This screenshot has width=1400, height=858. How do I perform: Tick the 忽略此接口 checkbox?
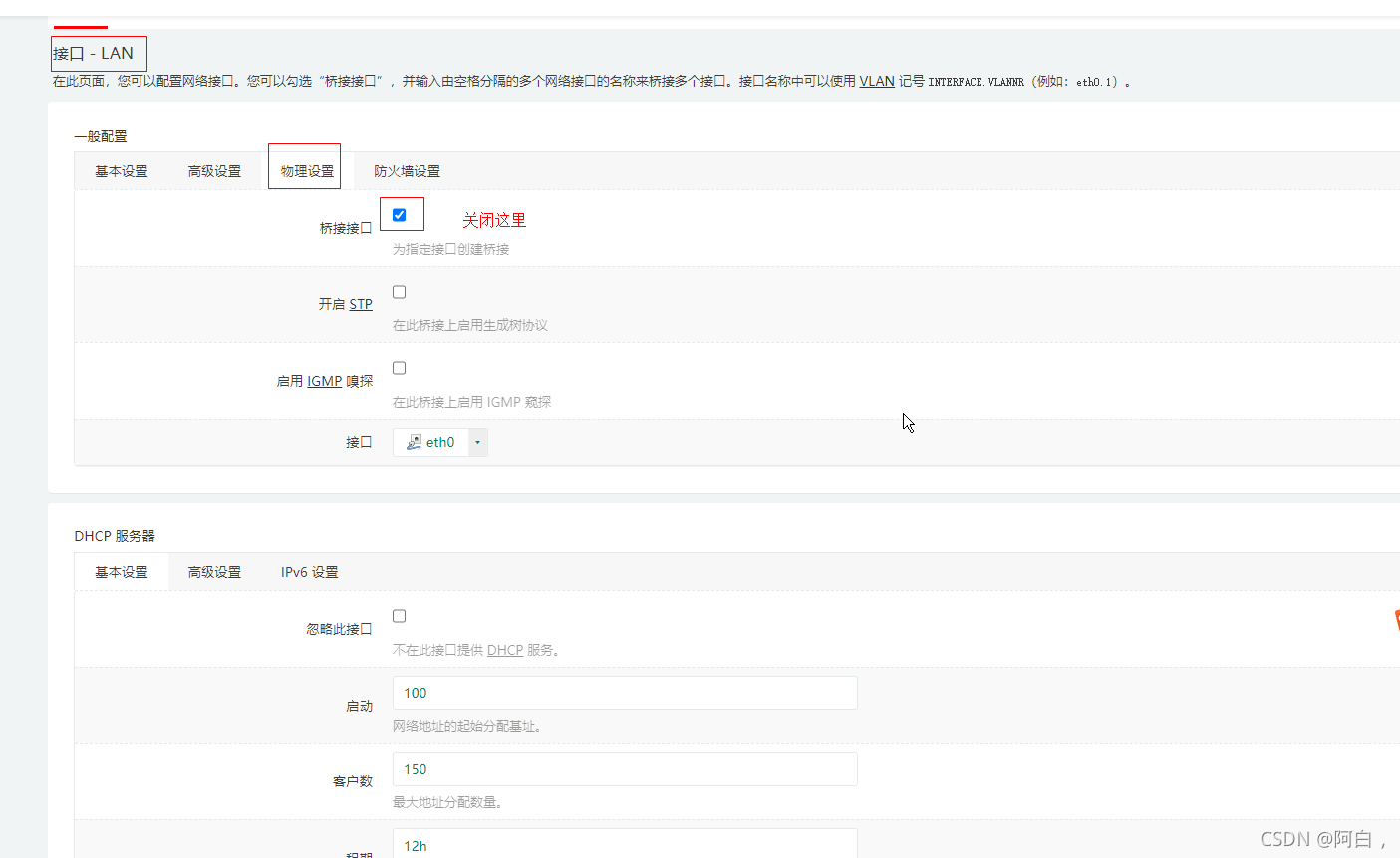(x=399, y=616)
